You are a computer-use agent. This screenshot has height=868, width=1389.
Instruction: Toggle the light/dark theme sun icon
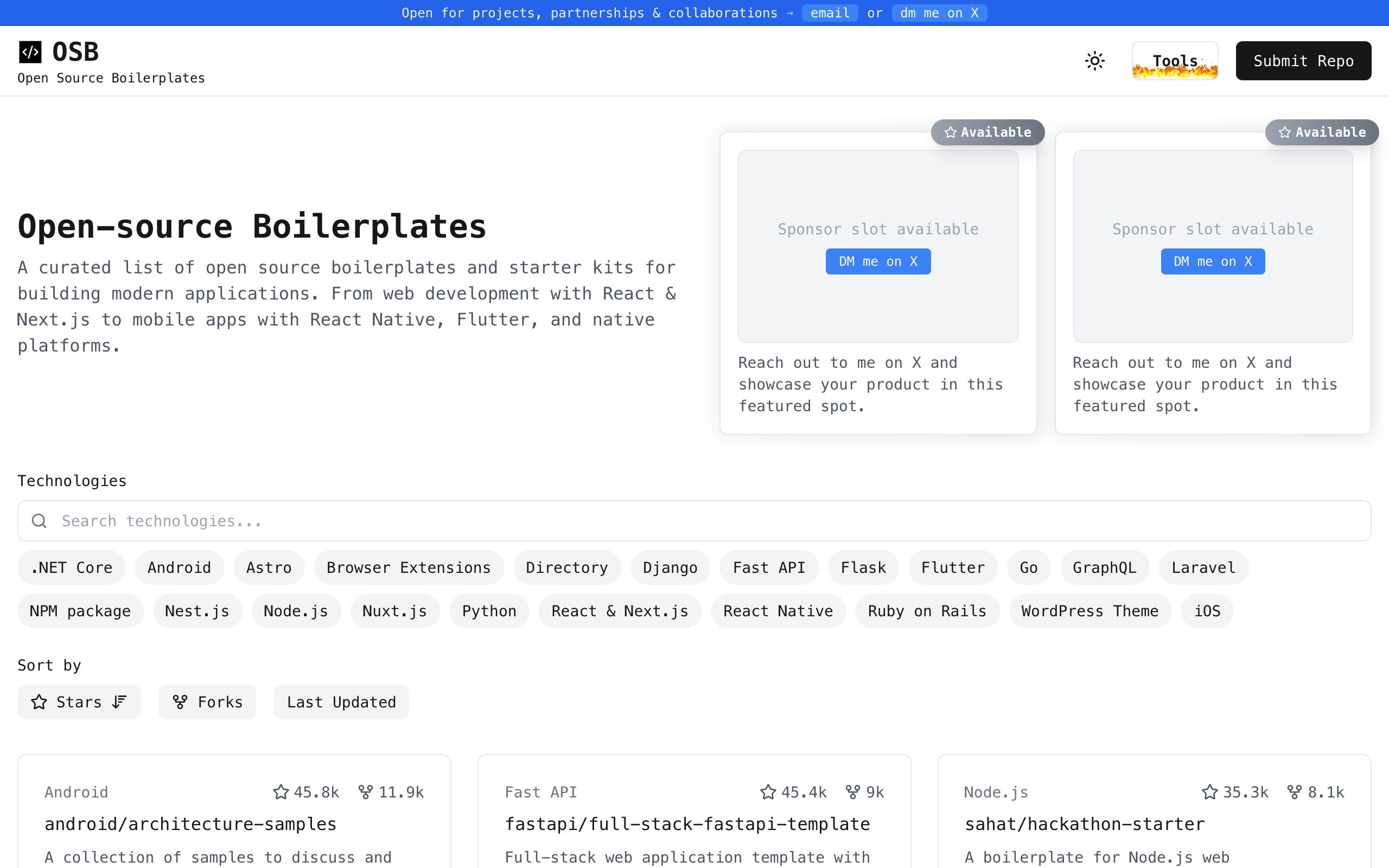pyautogui.click(x=1094, y=61)
